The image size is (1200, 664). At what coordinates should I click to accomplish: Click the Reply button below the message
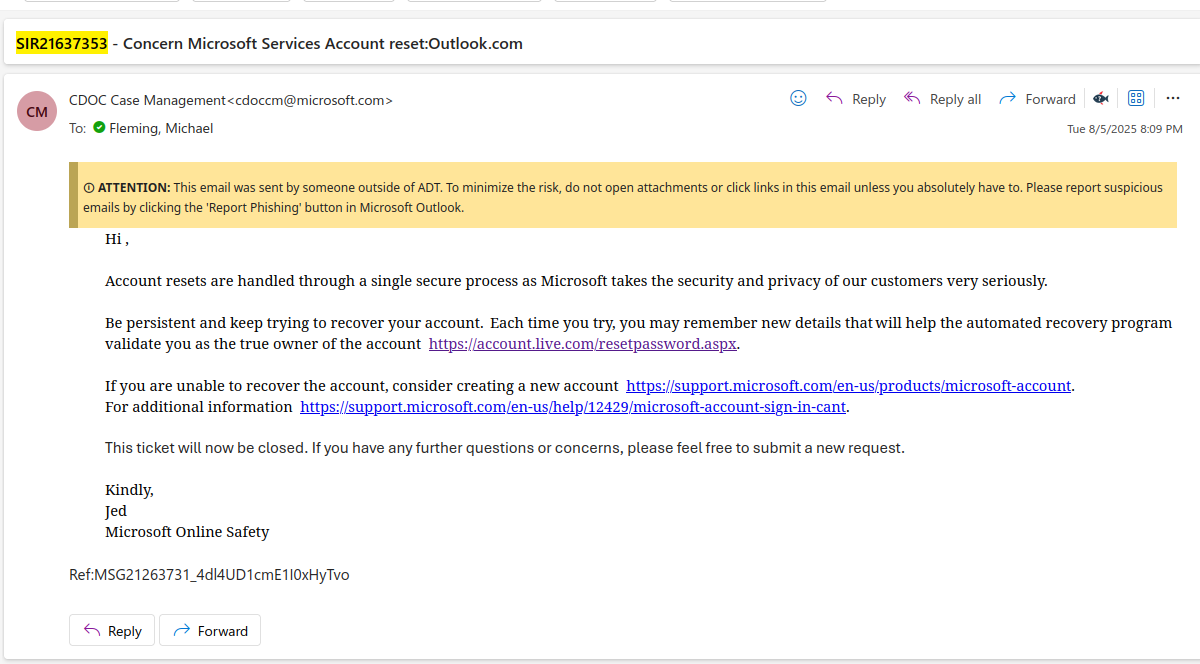click(x=111, y=631)
